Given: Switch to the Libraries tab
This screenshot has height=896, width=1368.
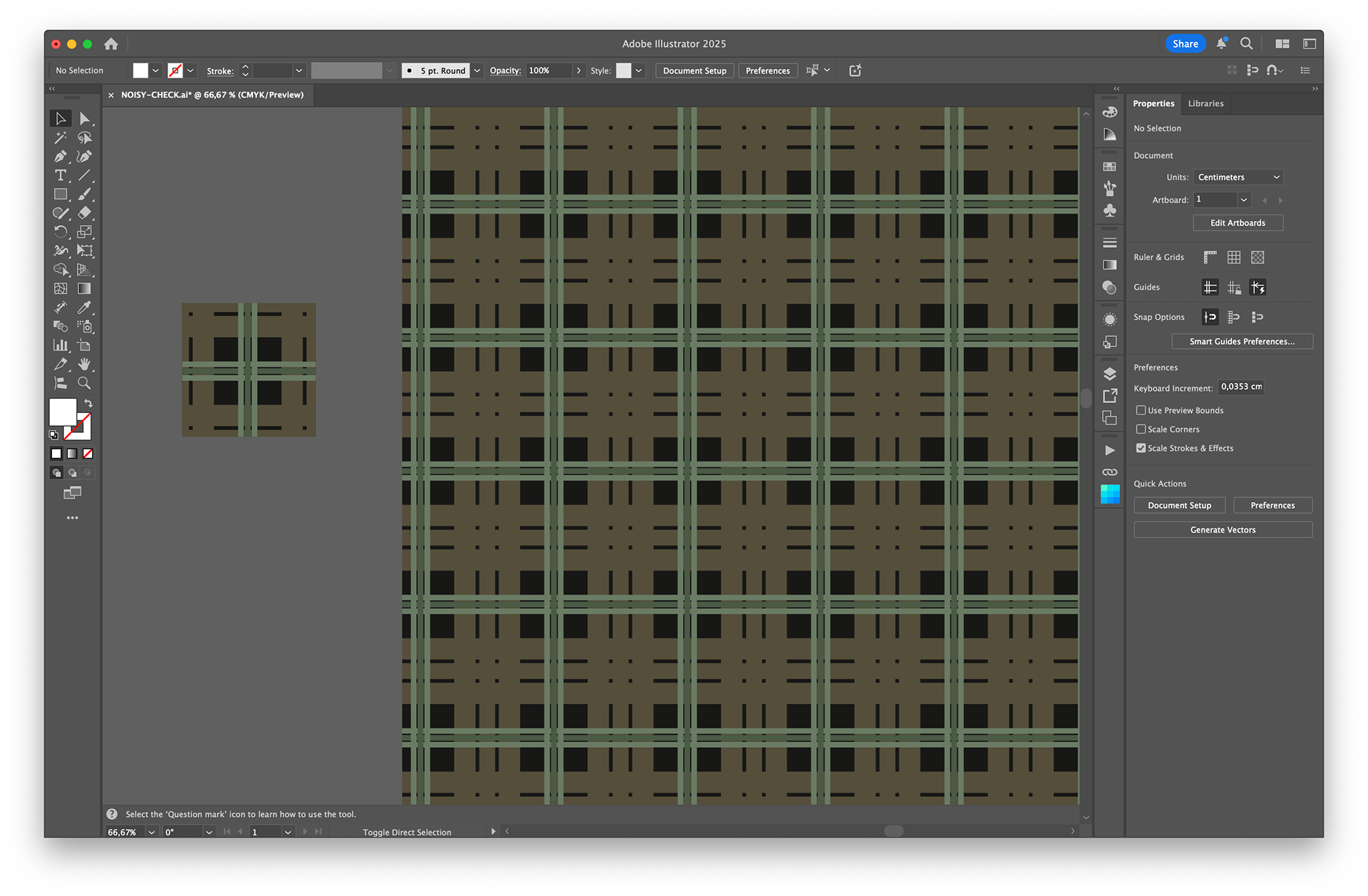Looking at the screenshot, I should pos(1206,103).
